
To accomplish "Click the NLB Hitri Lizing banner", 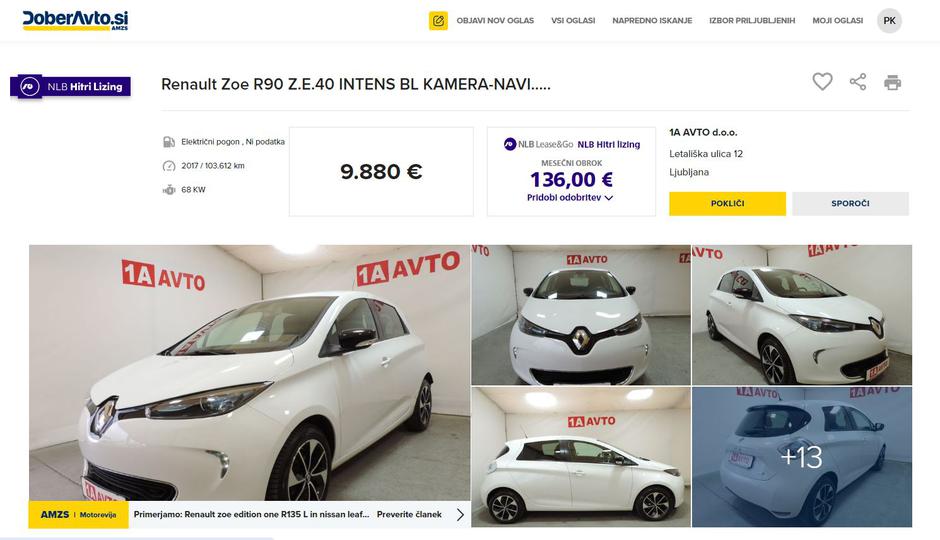I will click(71, 86).
